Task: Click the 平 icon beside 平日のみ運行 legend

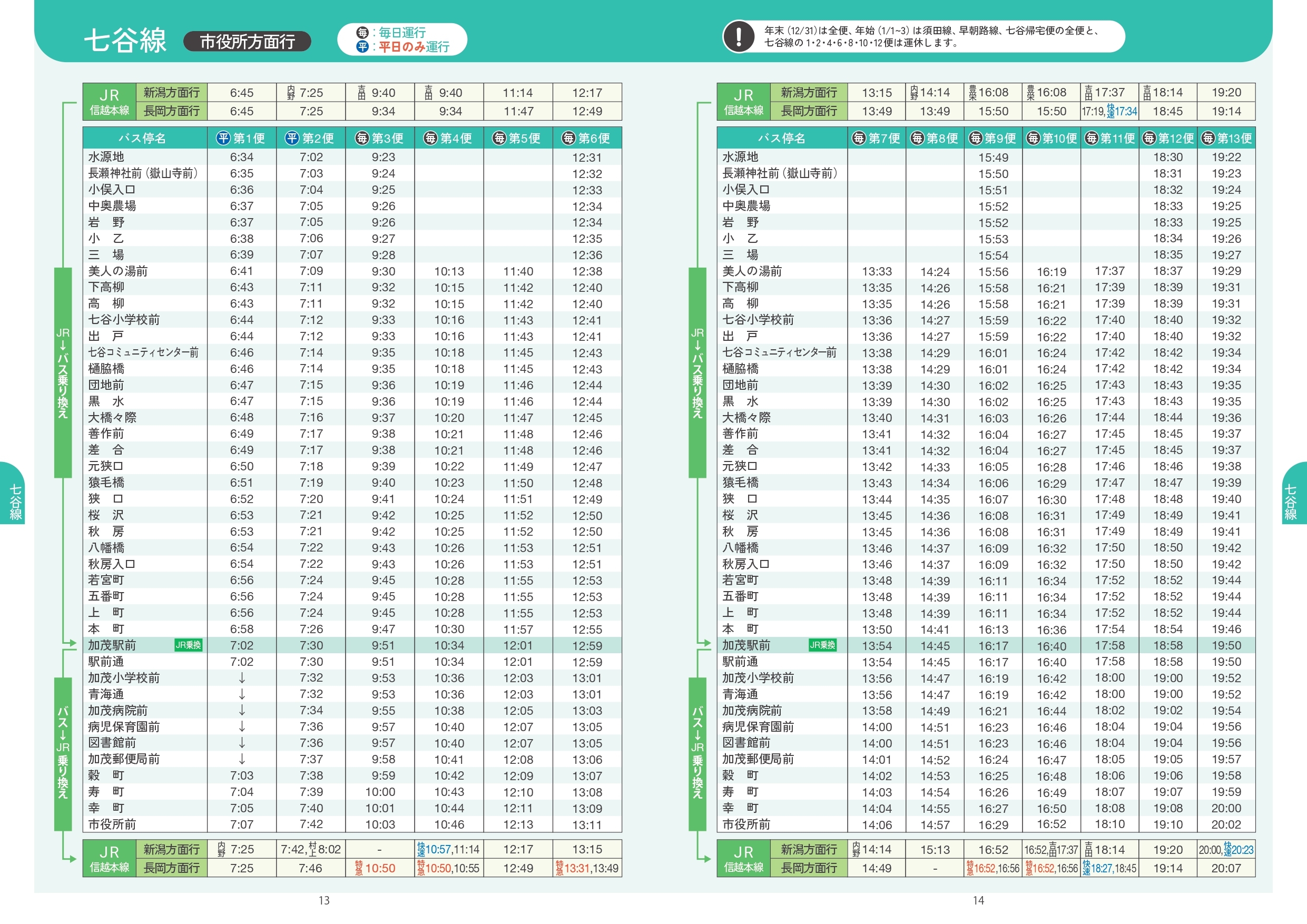Action: (x=362, y=47)
